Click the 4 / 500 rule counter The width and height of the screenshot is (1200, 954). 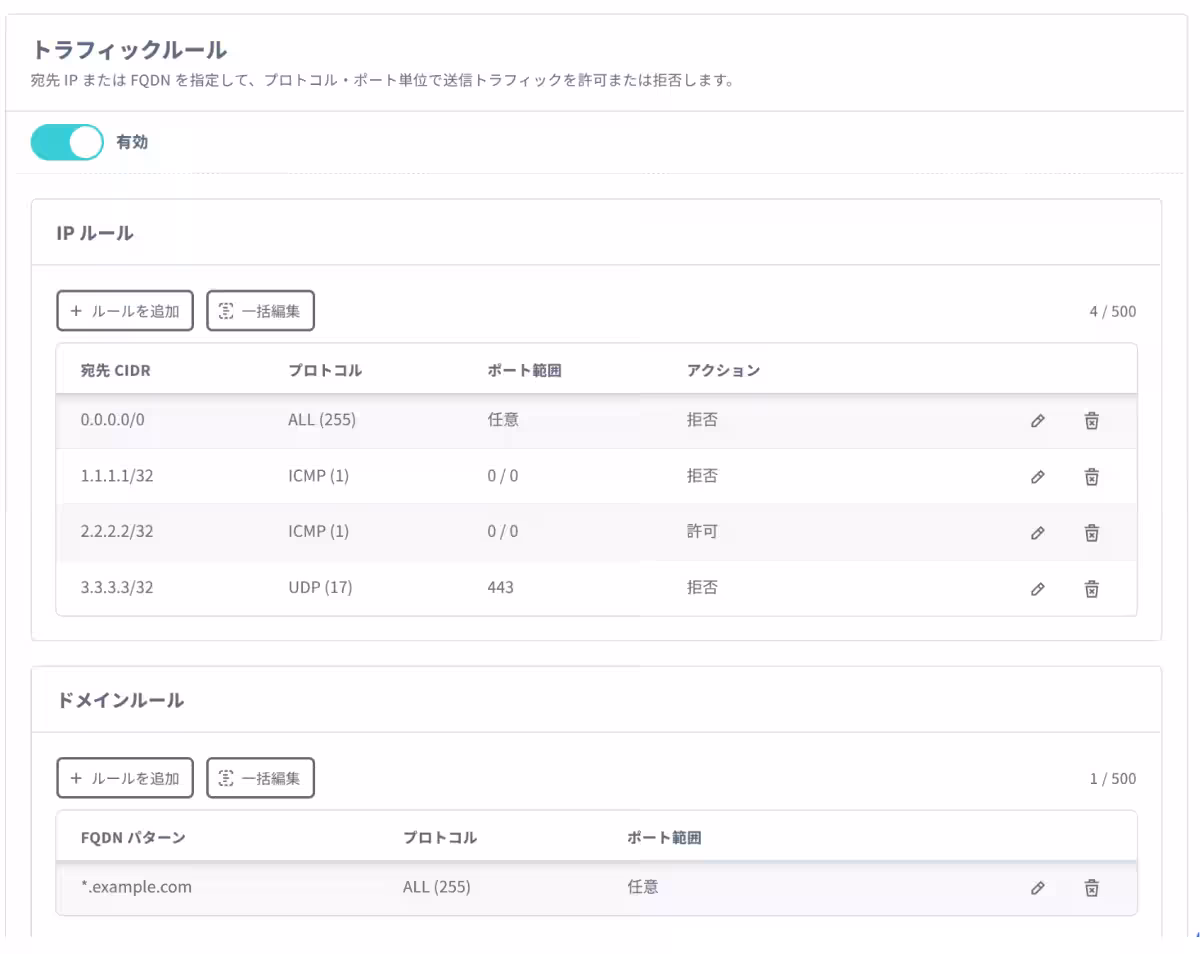[1112, 311]
